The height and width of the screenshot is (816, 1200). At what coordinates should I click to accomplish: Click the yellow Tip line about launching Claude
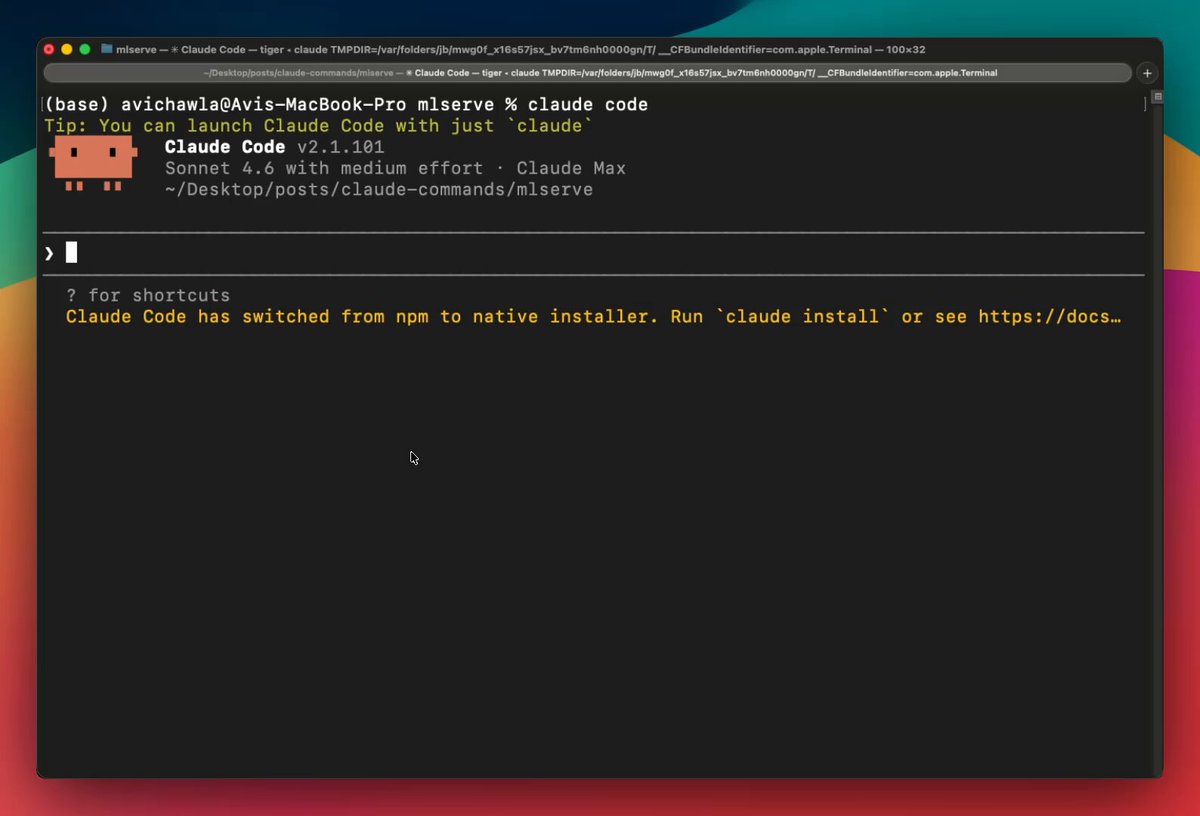319,126
